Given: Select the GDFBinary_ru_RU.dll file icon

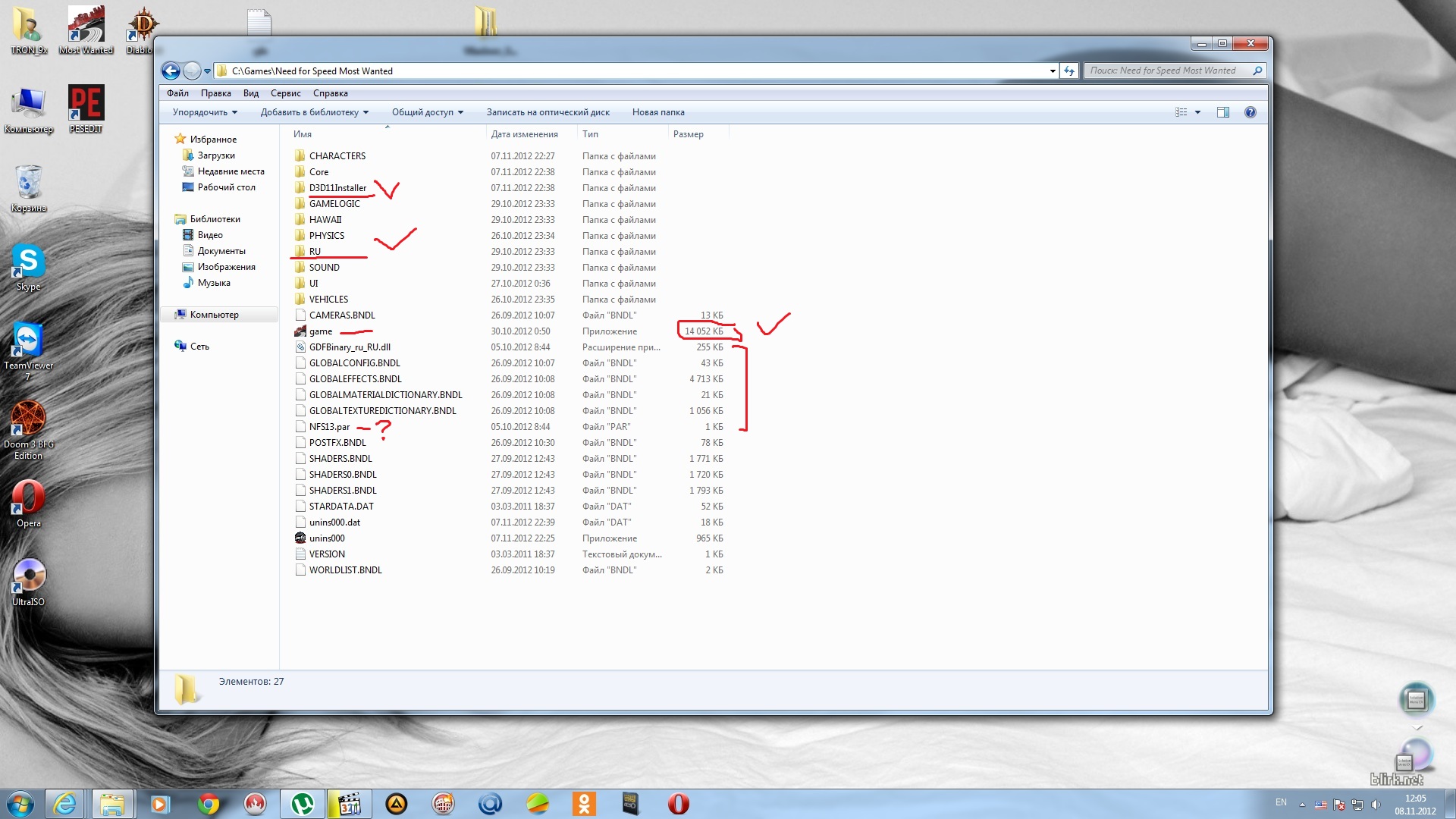Looking at the screenshot, I should (x=300, y=347).
